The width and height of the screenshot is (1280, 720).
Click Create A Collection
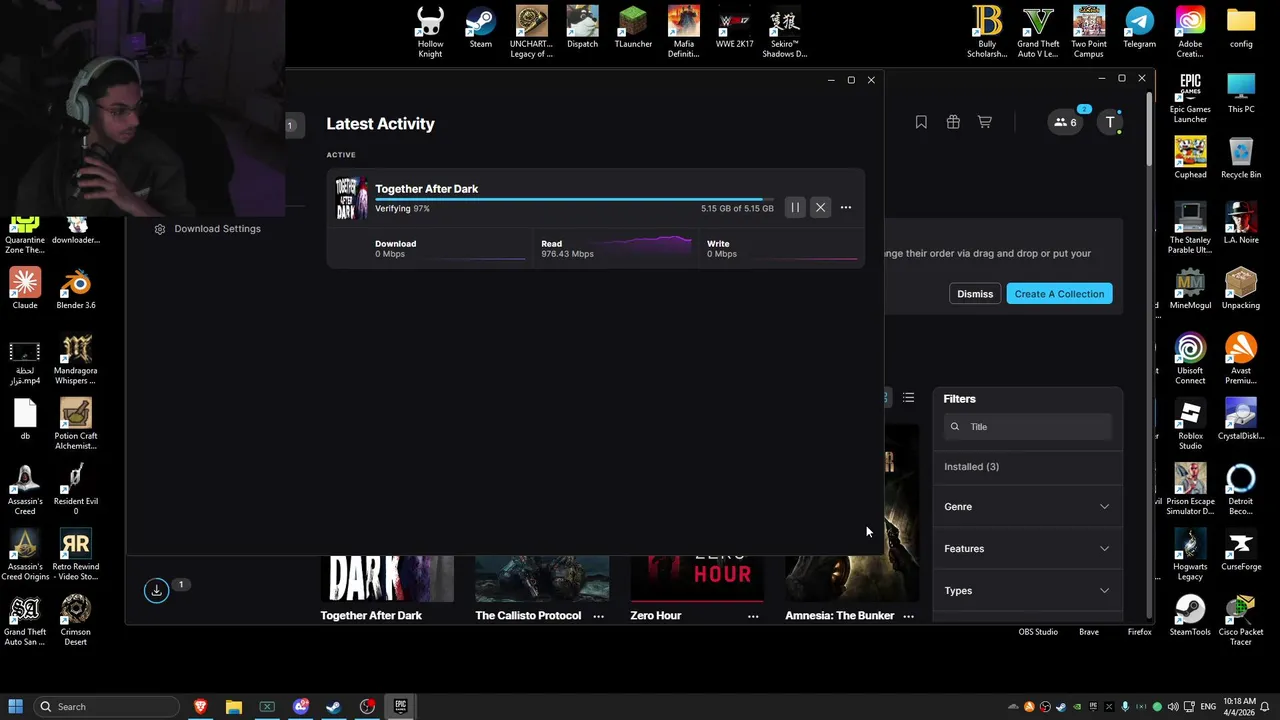pyautogui.click(x=1059, y=294)
